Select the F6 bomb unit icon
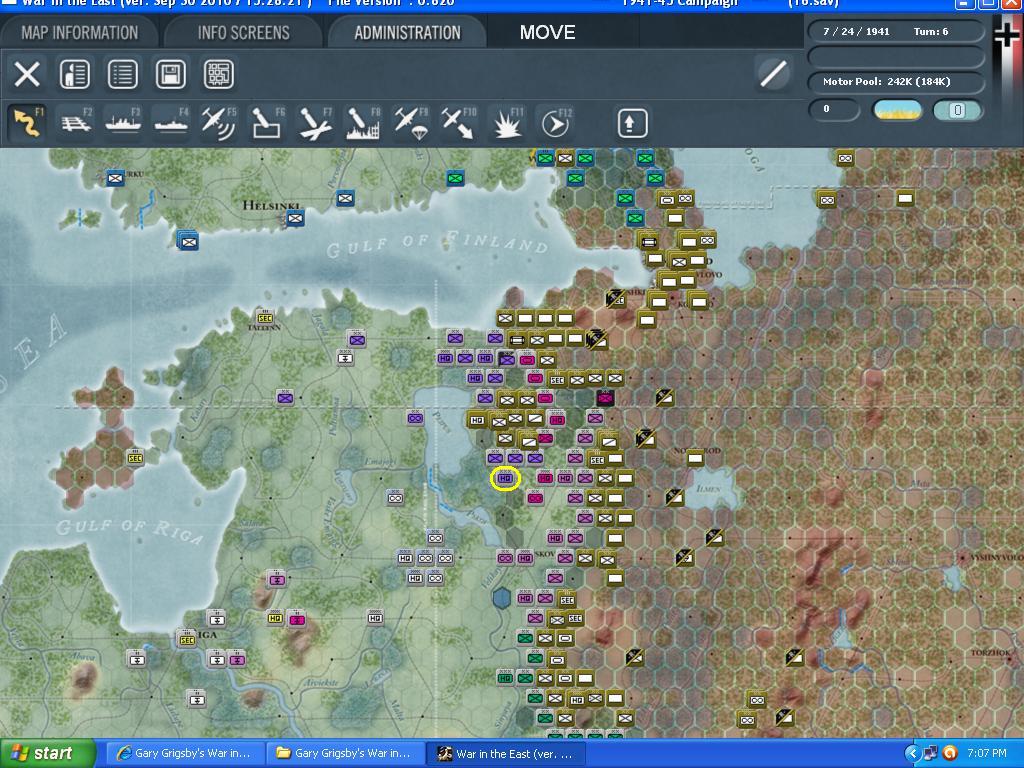 click(x=267, y=122)
